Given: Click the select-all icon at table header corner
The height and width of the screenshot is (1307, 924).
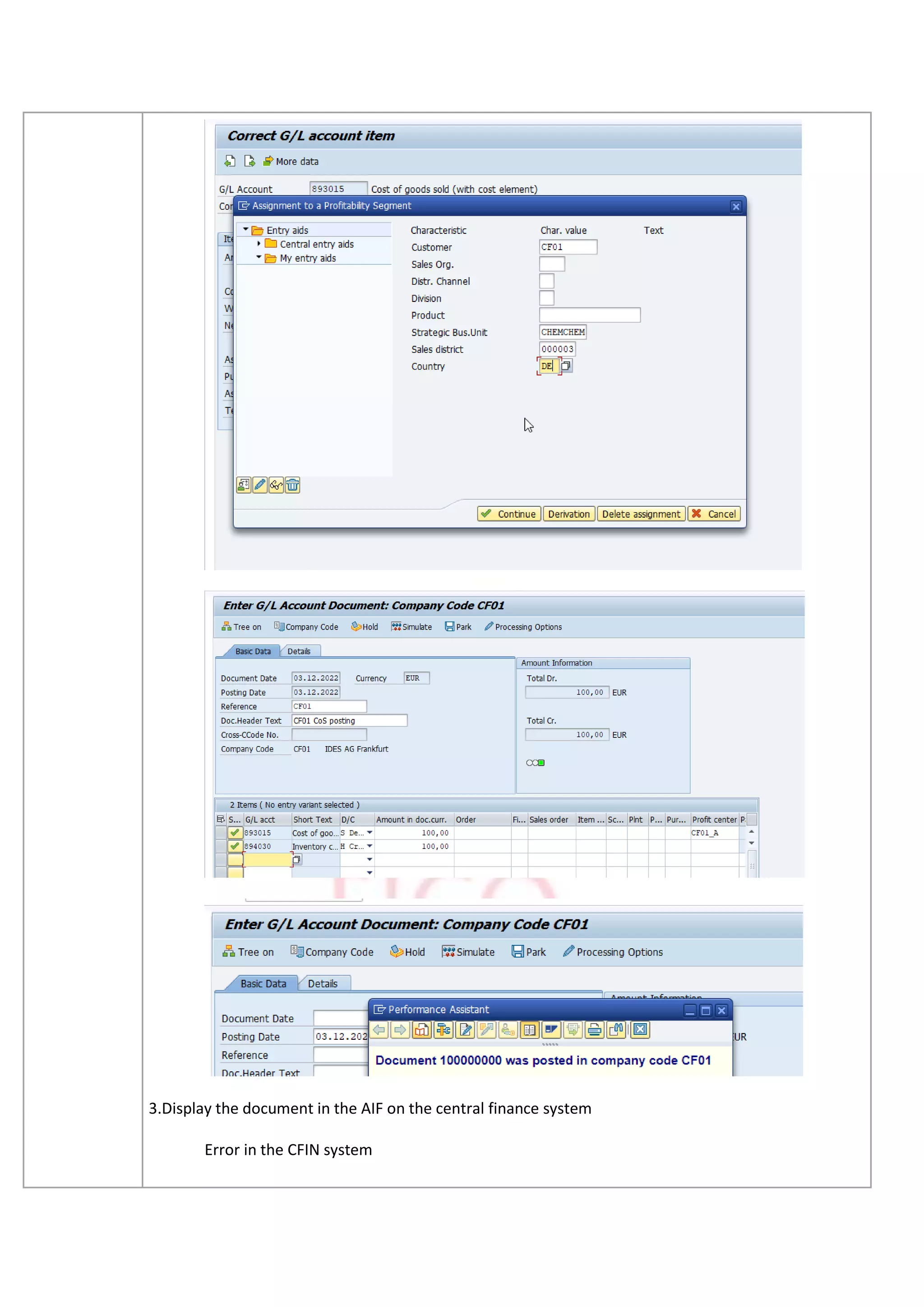Looking at the screenshot, I should pos(221,819).
